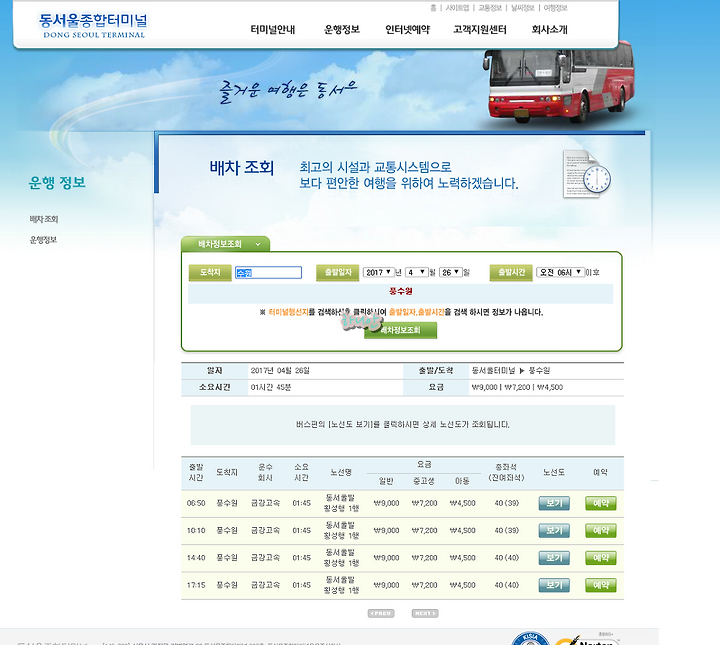The height and width of the screenshot is (645, 720).
Task: Open the 터미널안내 menu
Action: pyautogui.click(x=273, y=29)
